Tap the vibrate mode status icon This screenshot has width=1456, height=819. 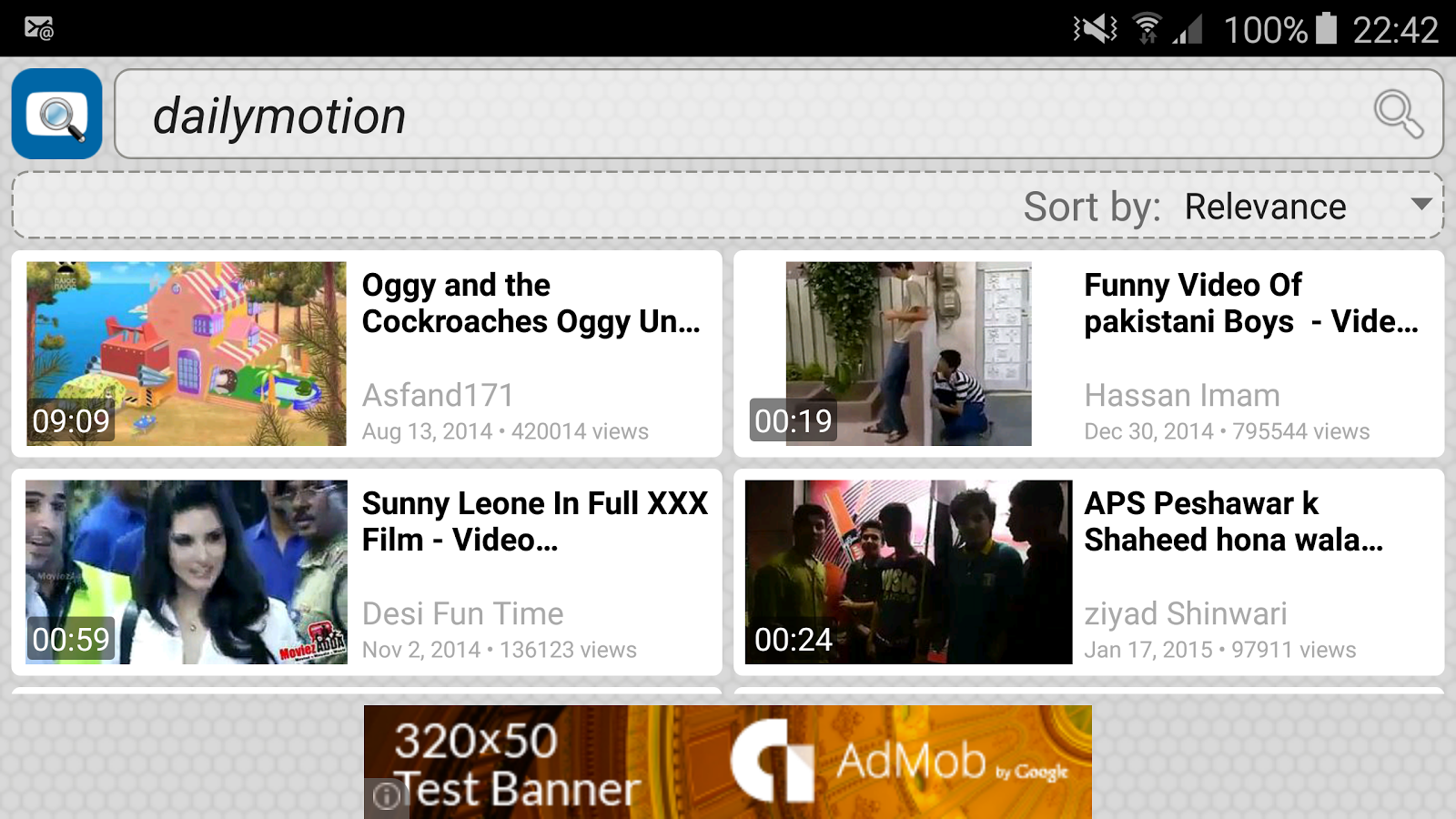[1095, 29]
